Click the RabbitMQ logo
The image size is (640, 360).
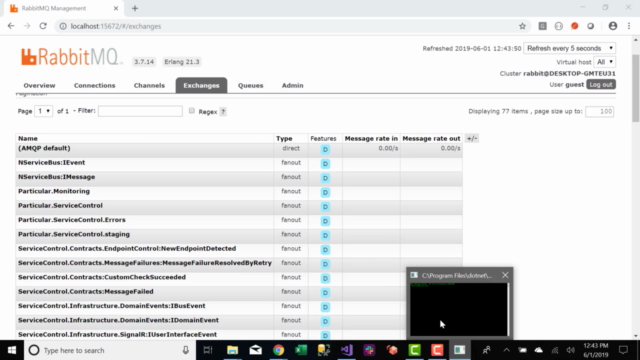tap(71, 57)
